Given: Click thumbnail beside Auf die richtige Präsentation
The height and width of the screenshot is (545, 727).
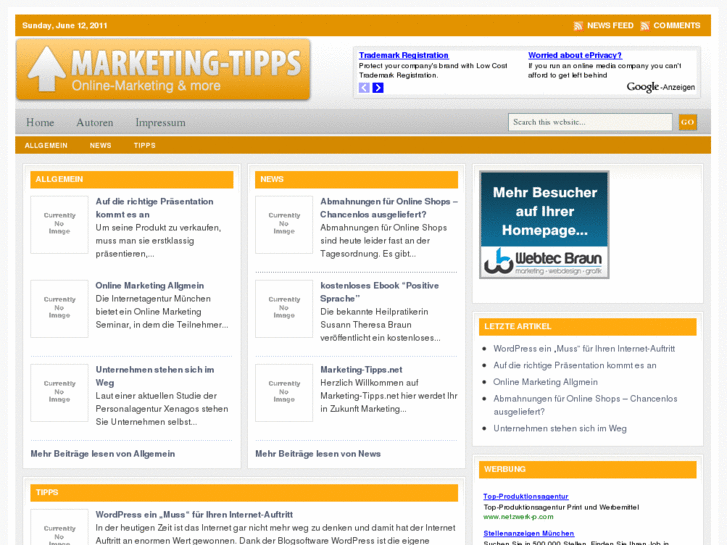Looking at the screenshot, I should (x=59, y=224).
